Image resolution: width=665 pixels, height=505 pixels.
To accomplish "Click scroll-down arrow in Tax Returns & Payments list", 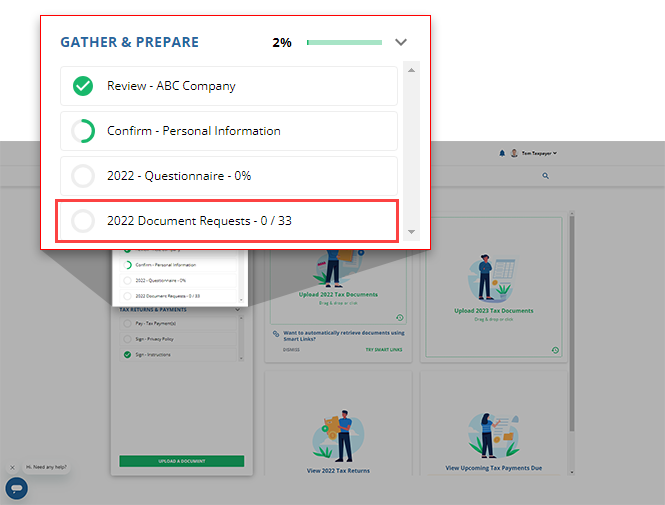I will tap(241, 359).
